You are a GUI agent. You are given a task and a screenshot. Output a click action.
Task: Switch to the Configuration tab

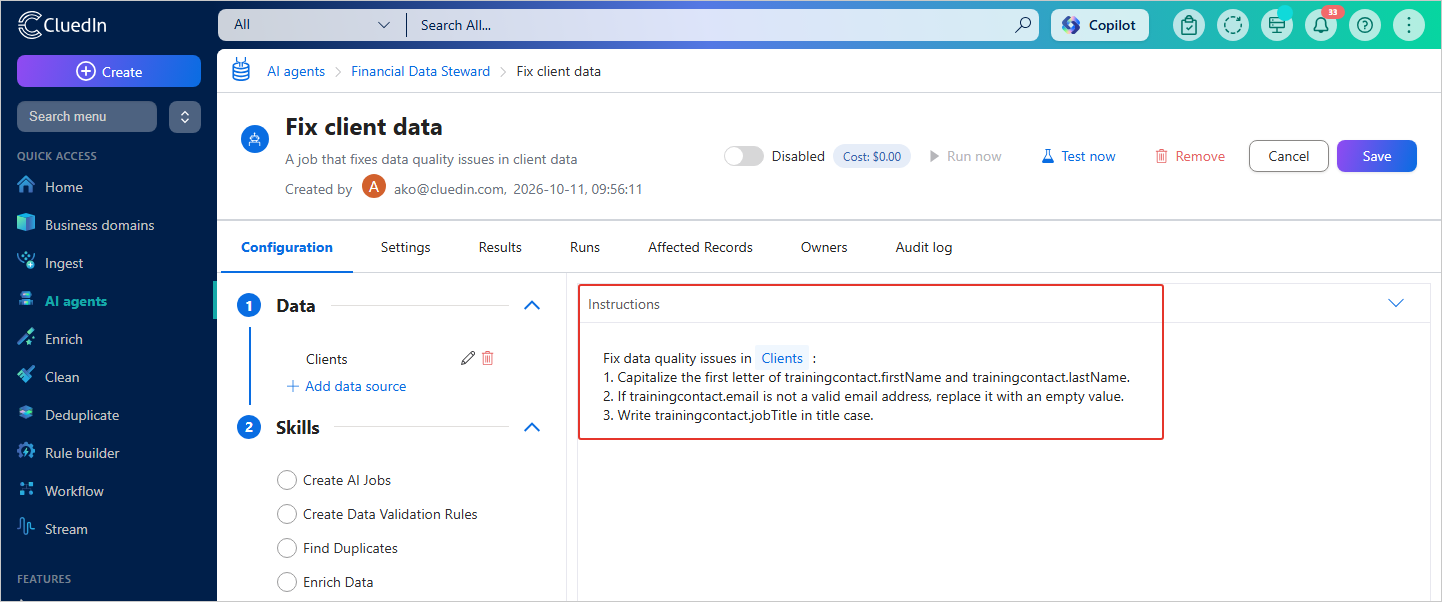pyautogui.click(x=287, y=247)
